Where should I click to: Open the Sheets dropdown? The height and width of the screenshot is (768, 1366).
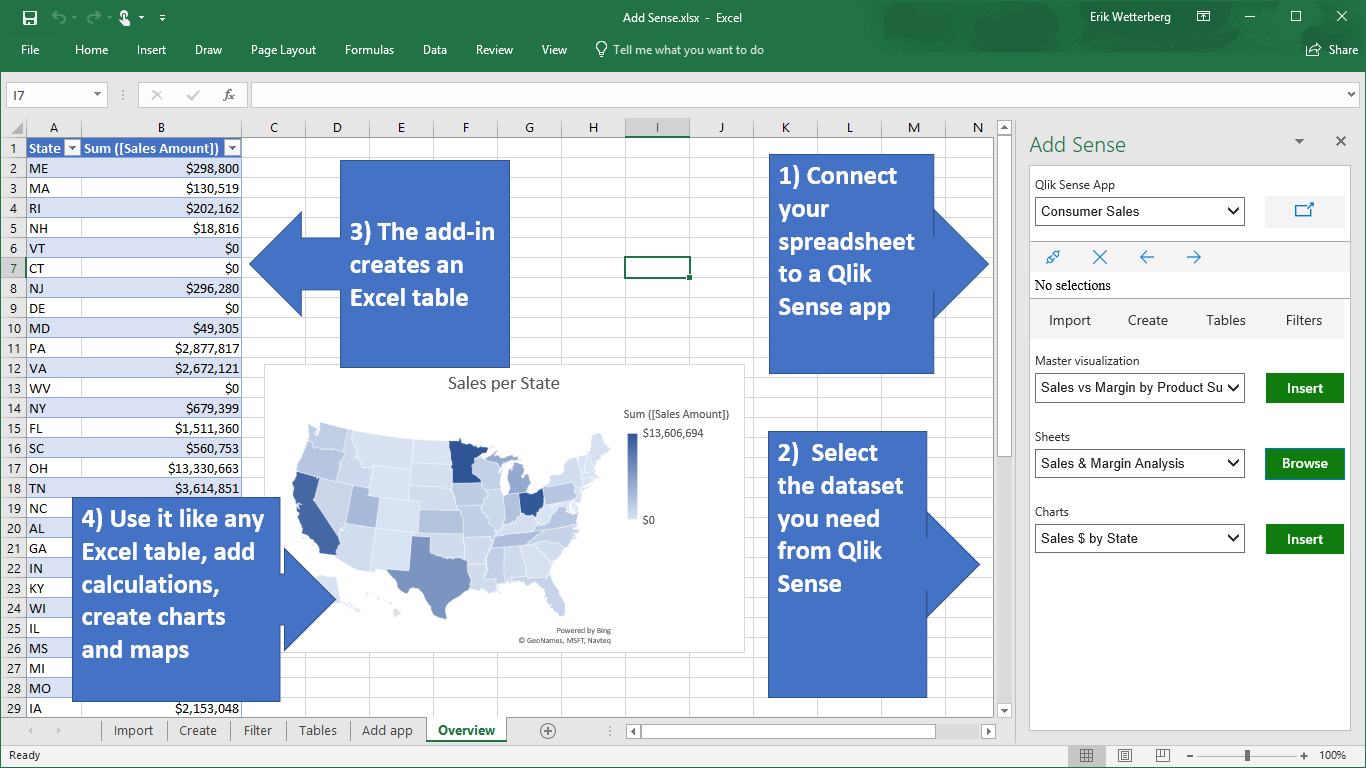[x=1139, y=463]
